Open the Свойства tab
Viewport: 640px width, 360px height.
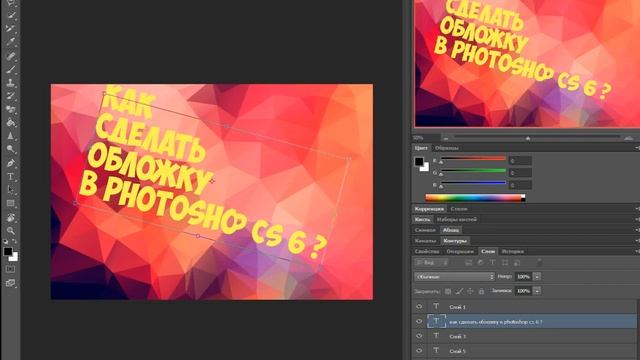coord(427,251)
